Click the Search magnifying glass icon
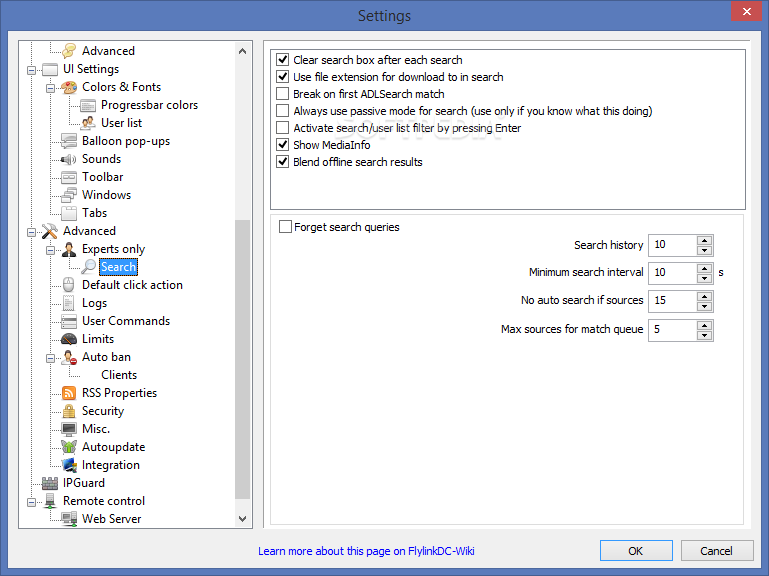 pyautogui.click(x=88, y=267)
